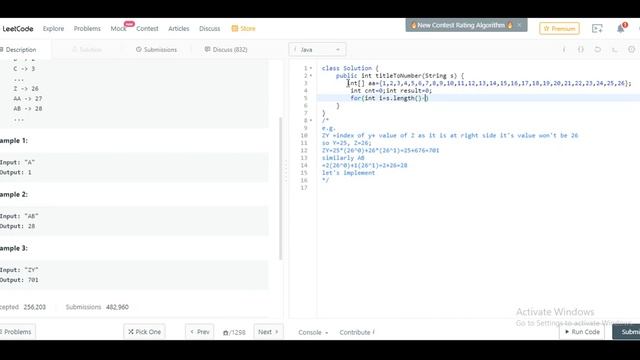Click the editor info icon
Viewport: 640px width, 360px height.
pyautogui.click(x=564, y=49)
